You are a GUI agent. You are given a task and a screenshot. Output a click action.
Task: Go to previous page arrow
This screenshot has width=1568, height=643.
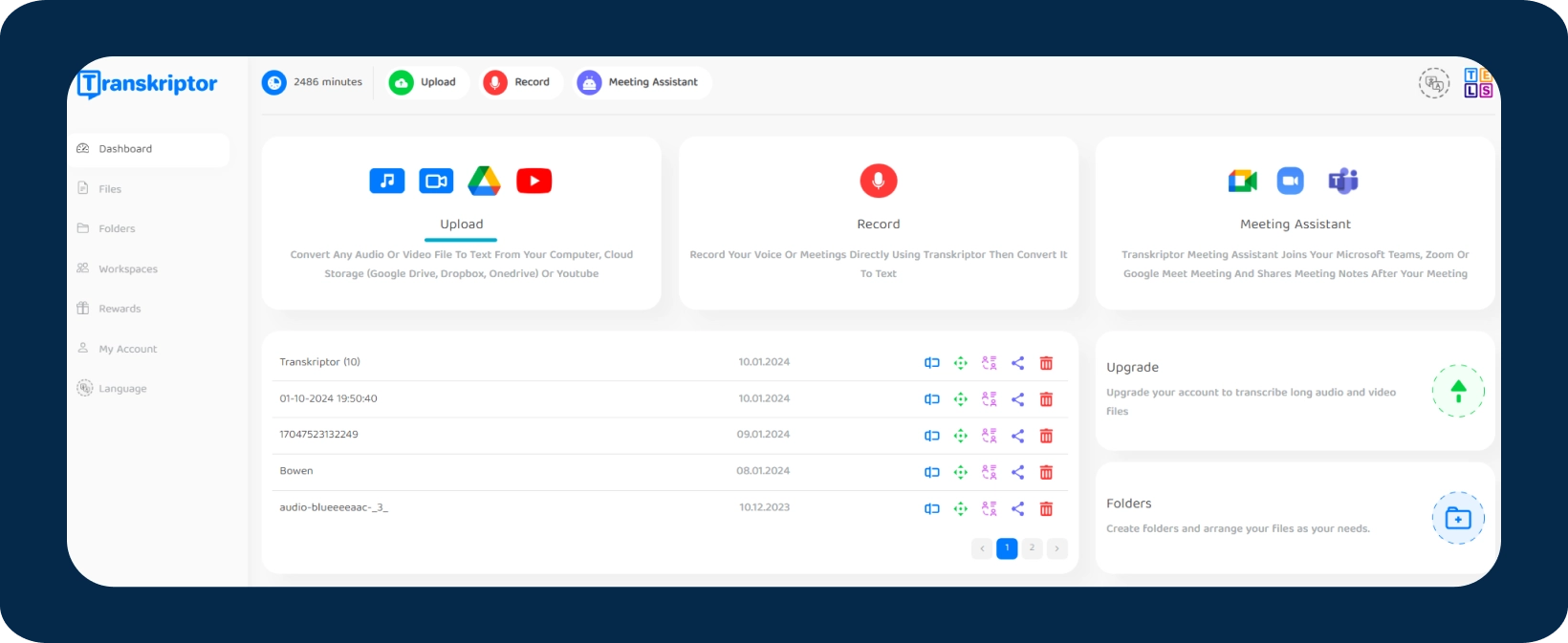coord(982,548)
